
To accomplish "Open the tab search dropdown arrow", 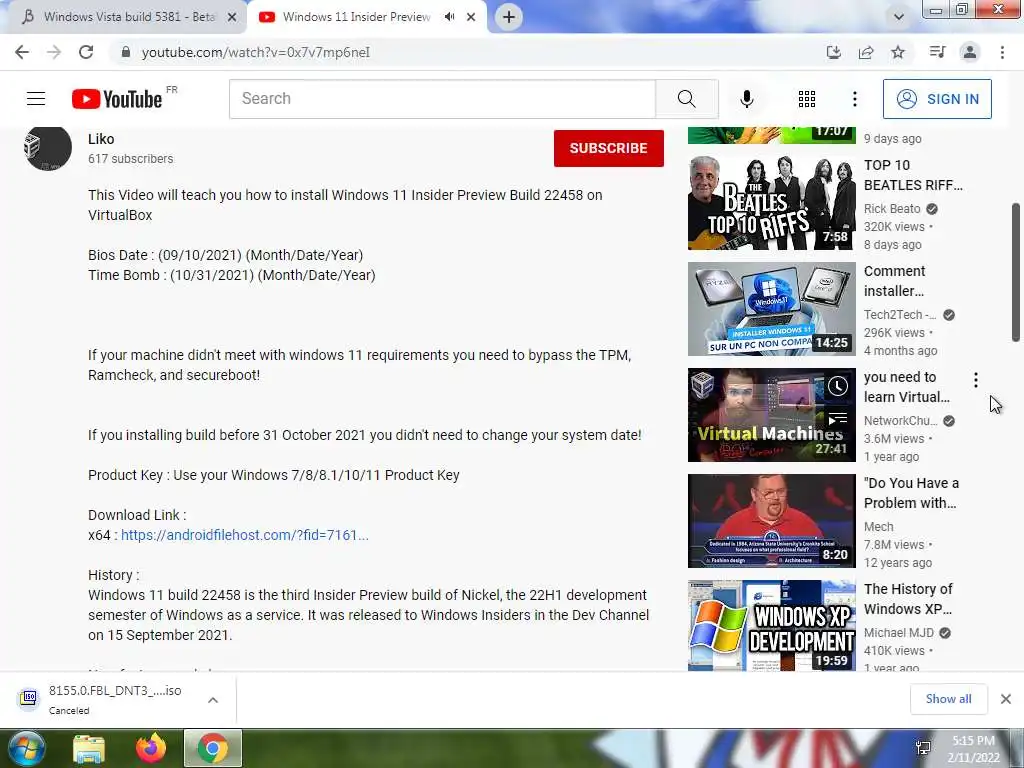I will pos(899,17).
